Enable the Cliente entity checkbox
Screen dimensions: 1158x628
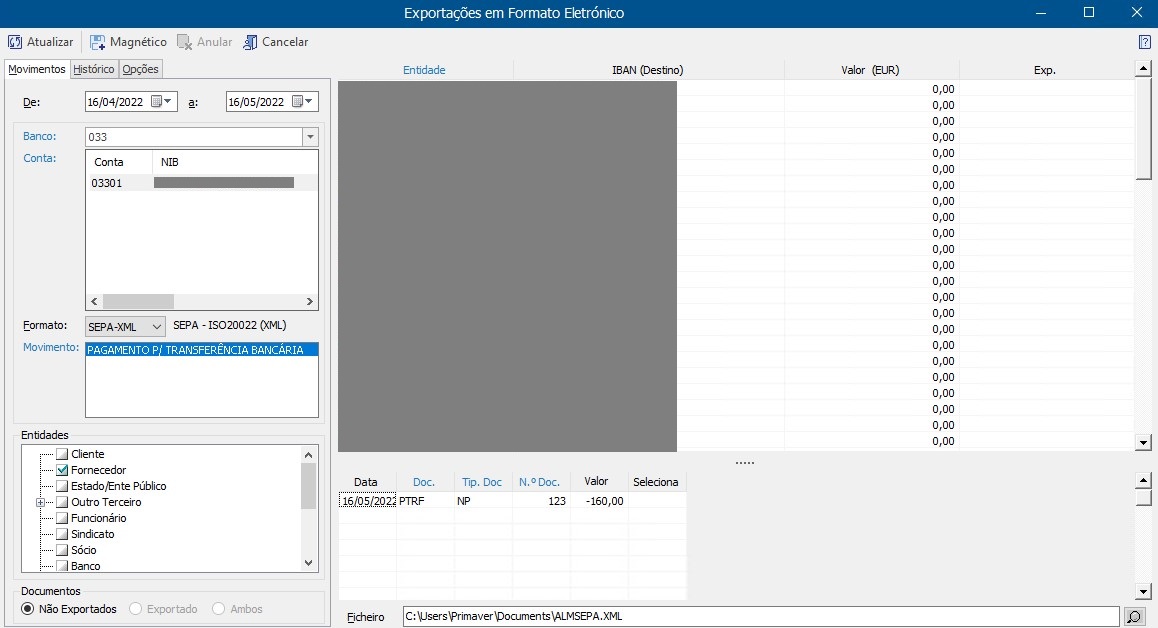coord(62,454)
